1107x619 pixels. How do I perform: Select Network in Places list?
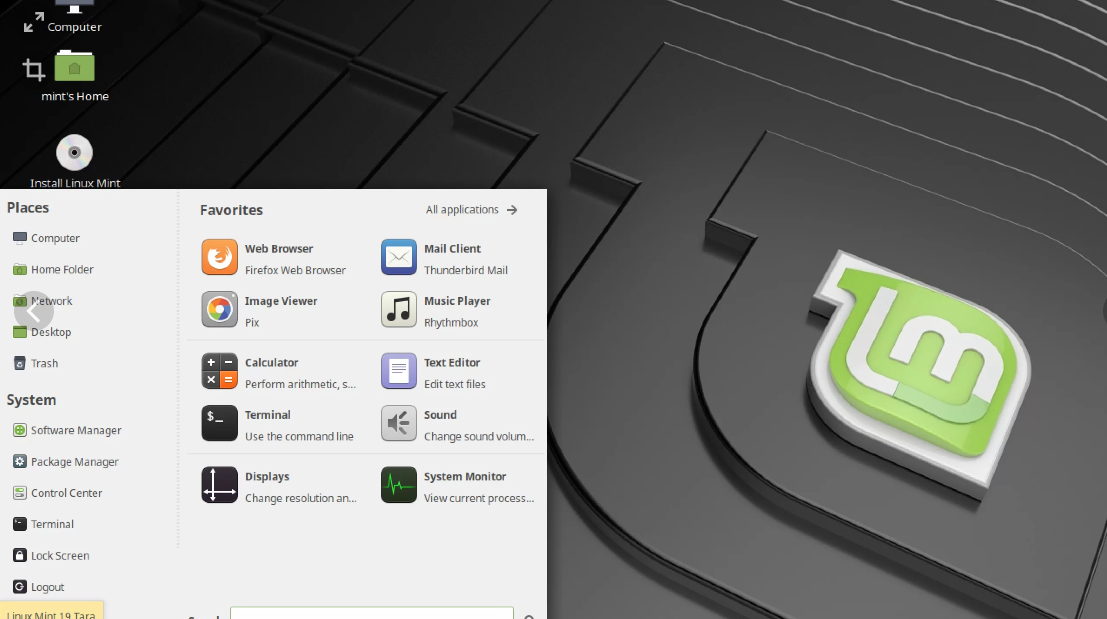[x=52, y=301]
